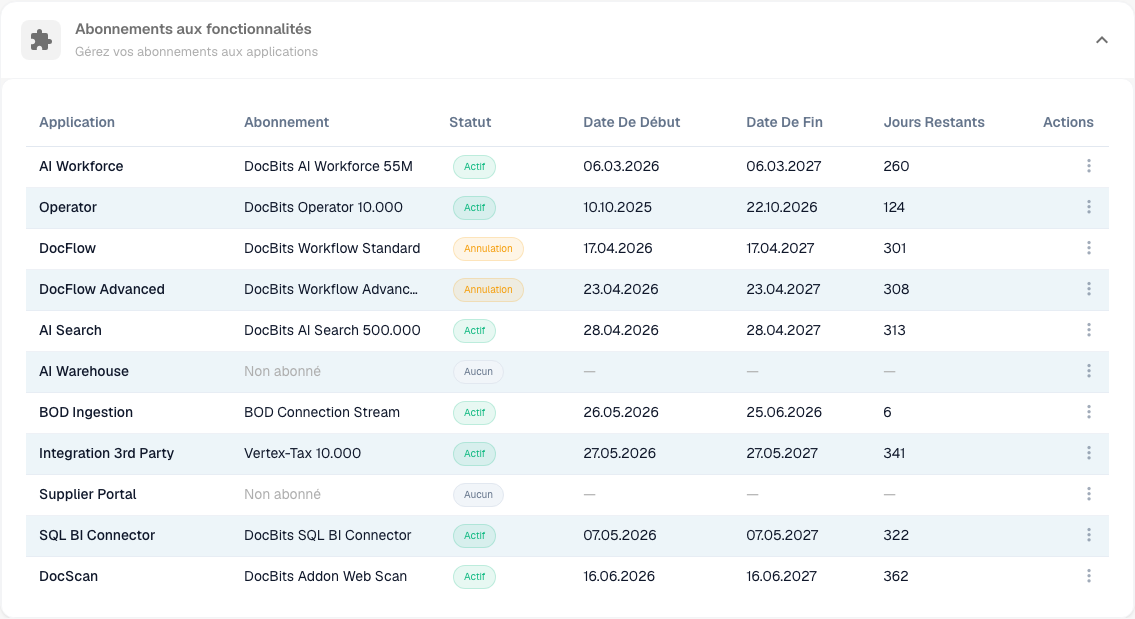Open three-dot menu for DocFlow Standard row
Image resolution: width=1135 pixels, height=619 pixels.
[x=1089, y=248]
